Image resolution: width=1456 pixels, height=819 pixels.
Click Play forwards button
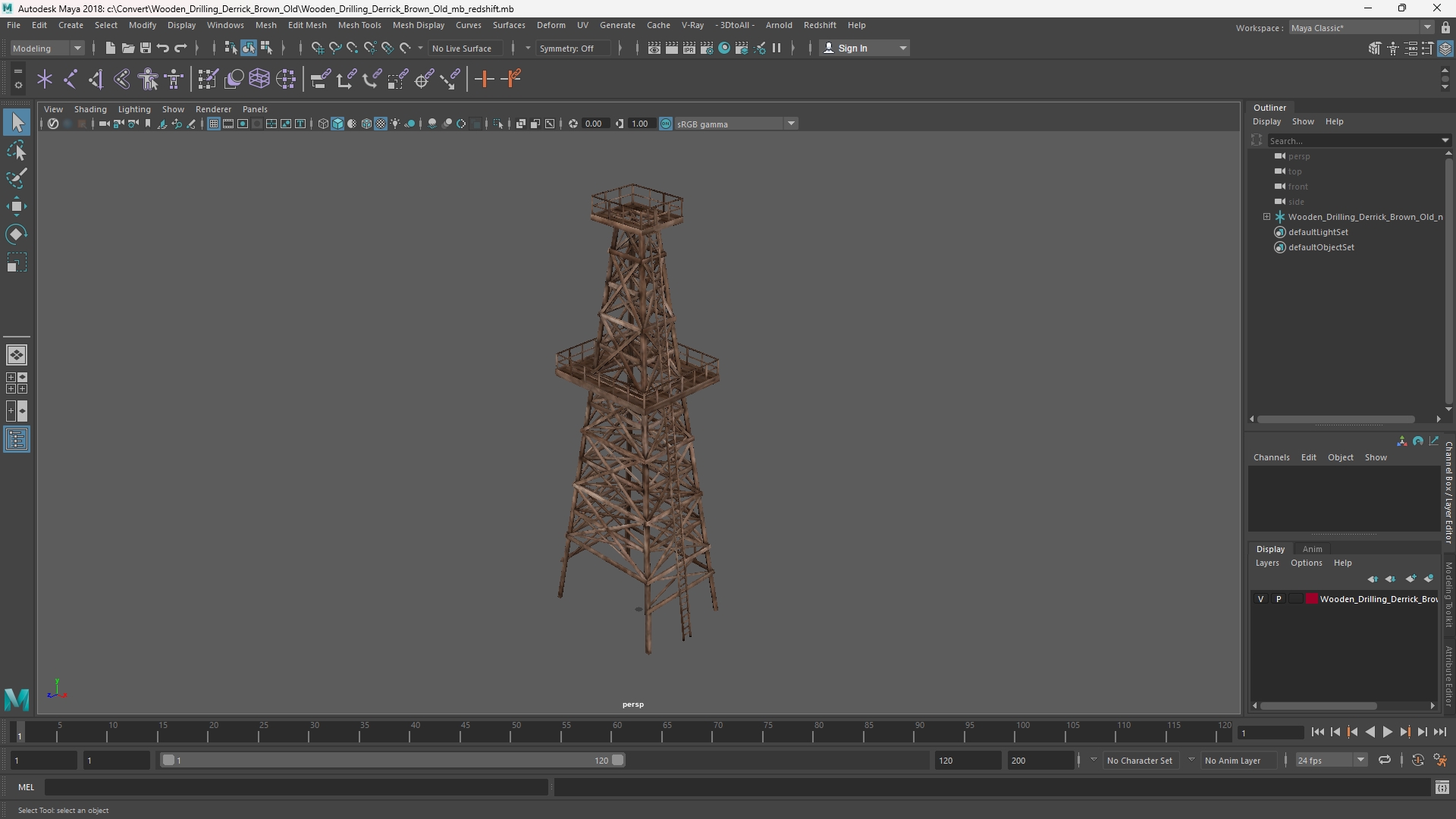(1387, 732)
